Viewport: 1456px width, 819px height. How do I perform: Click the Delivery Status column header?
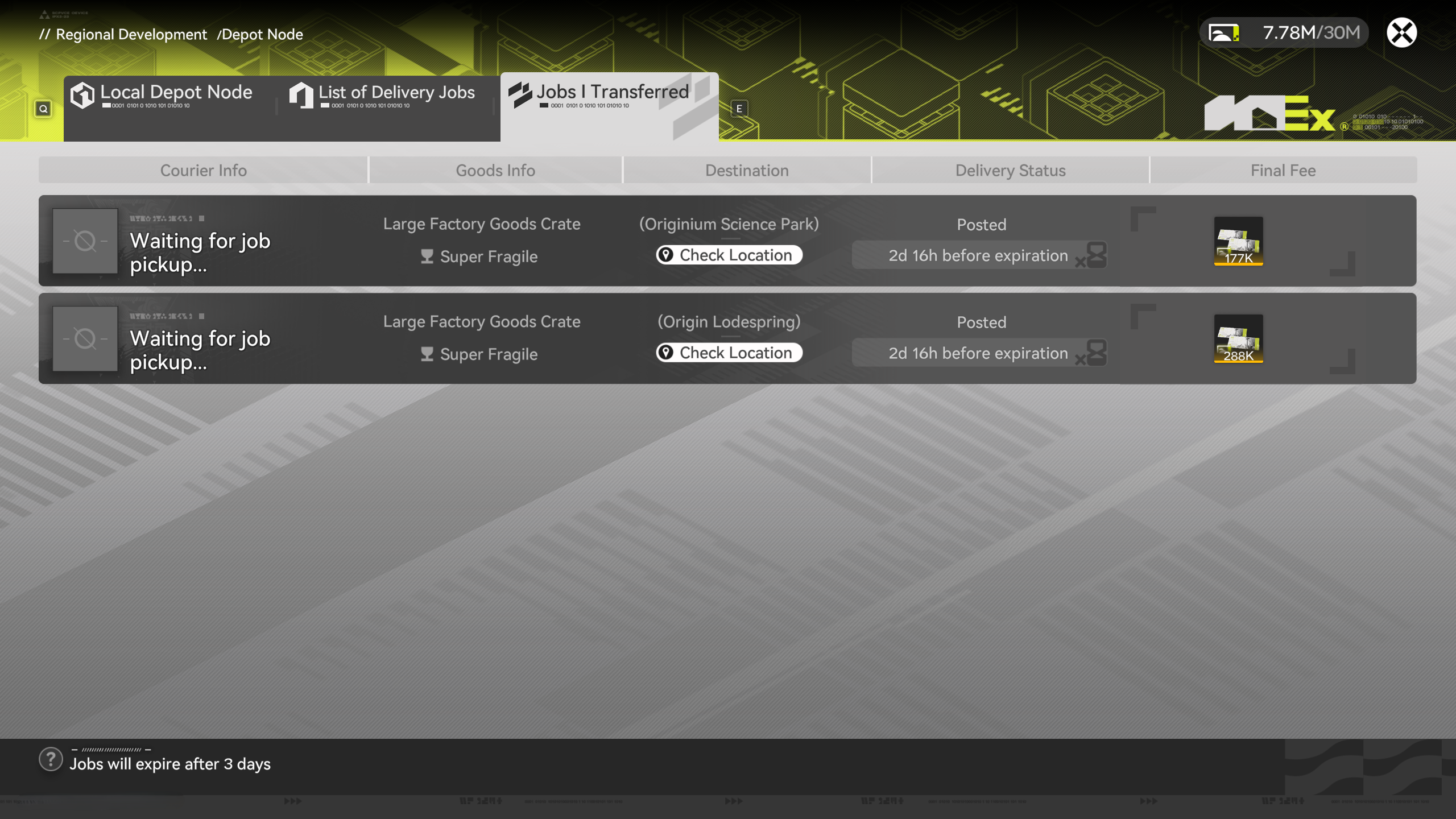(1010, 170)
